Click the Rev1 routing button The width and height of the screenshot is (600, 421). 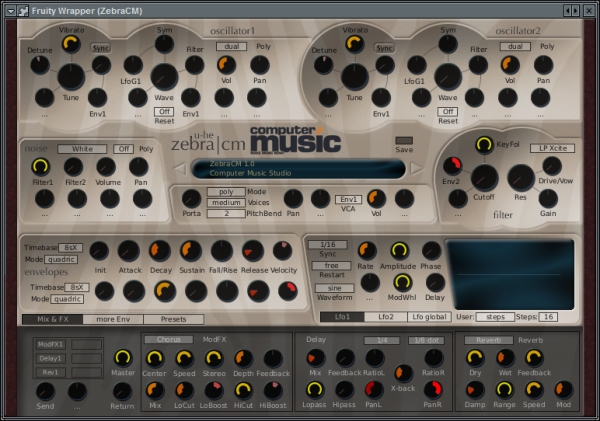point(50,372)
